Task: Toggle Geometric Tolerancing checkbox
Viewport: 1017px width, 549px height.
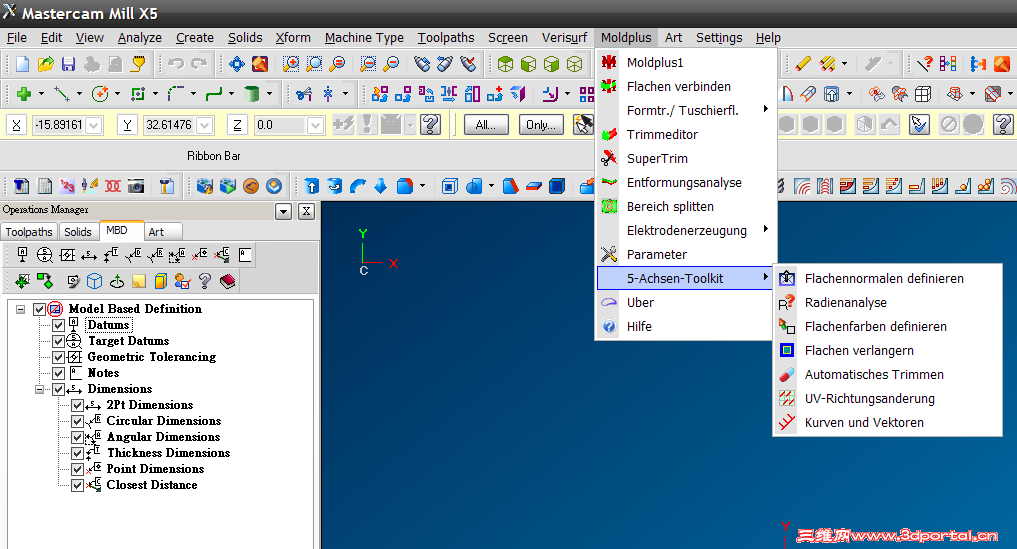Action: 58,357
